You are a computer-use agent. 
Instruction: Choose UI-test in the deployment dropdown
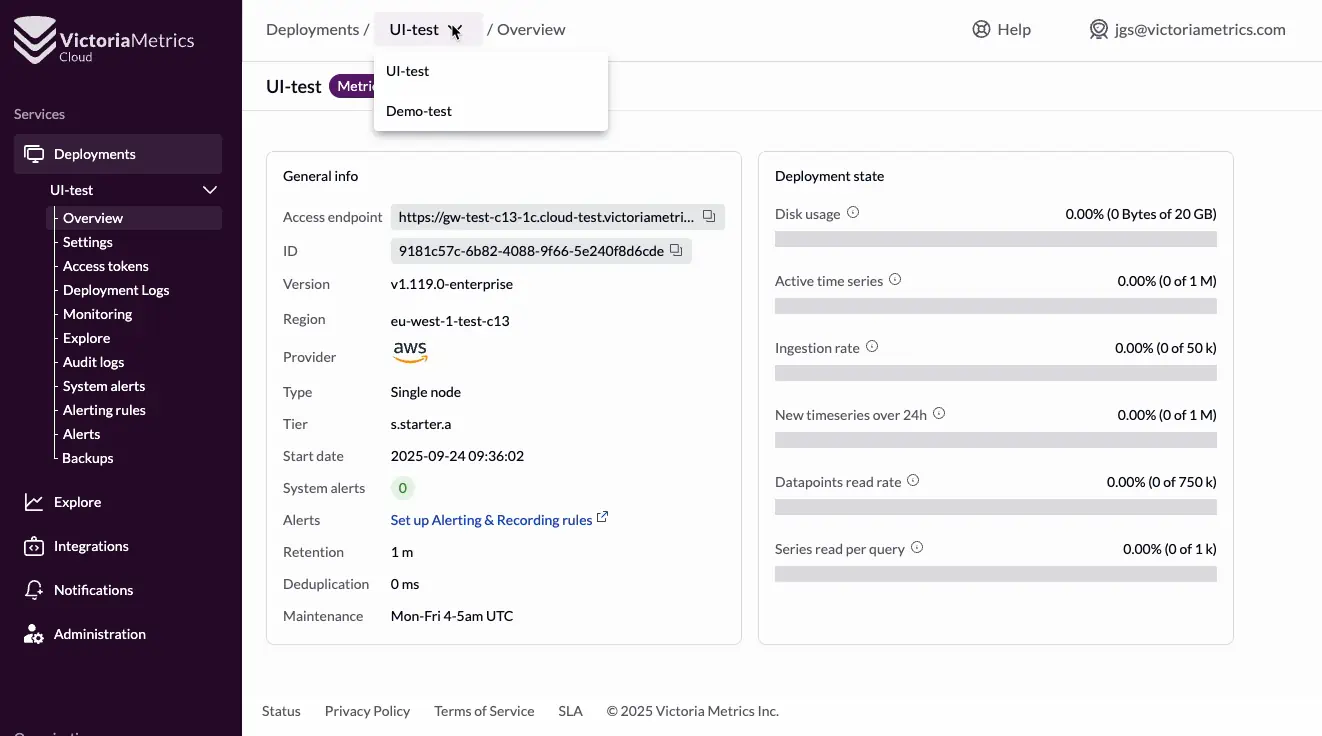point(408,71)
